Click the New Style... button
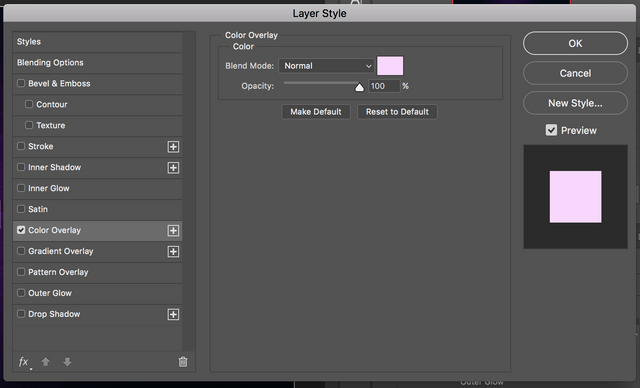 pos(575,103)
